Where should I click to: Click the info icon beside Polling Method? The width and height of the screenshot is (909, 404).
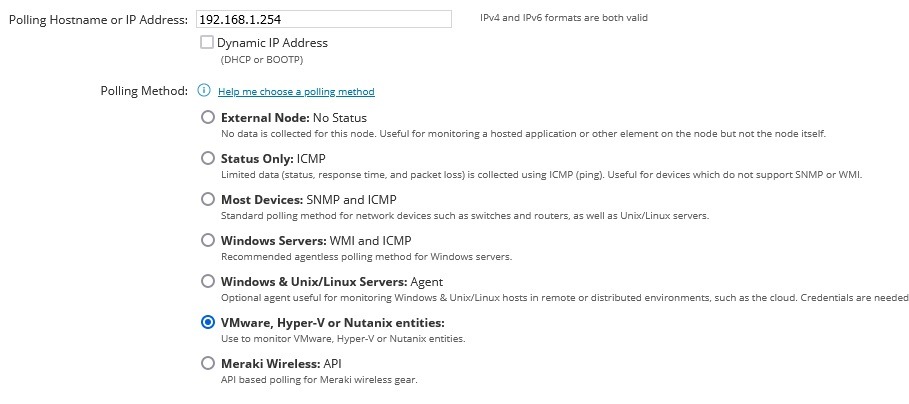tap(204, 91)
